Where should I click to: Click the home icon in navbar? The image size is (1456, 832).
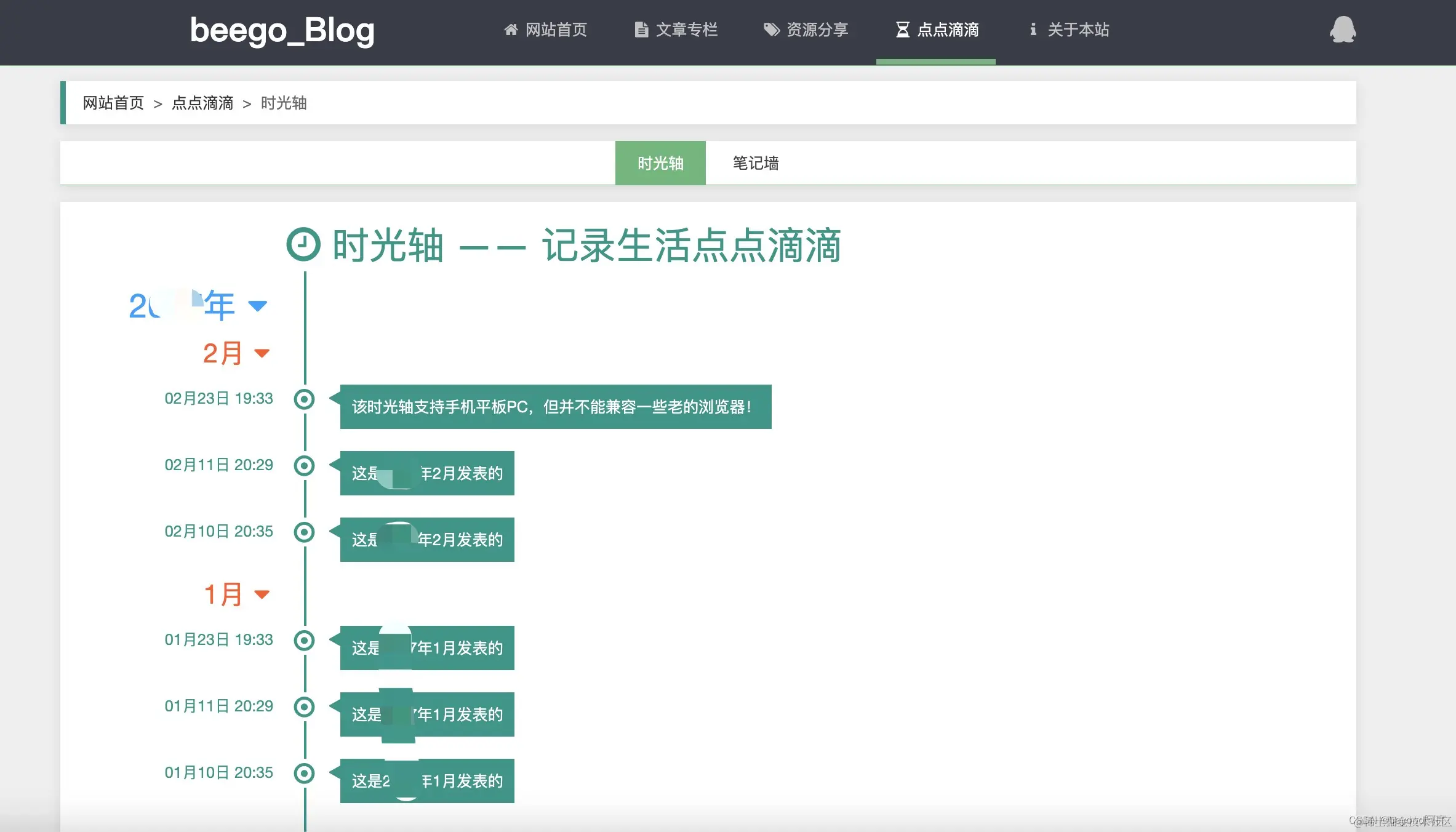(511, 30)
